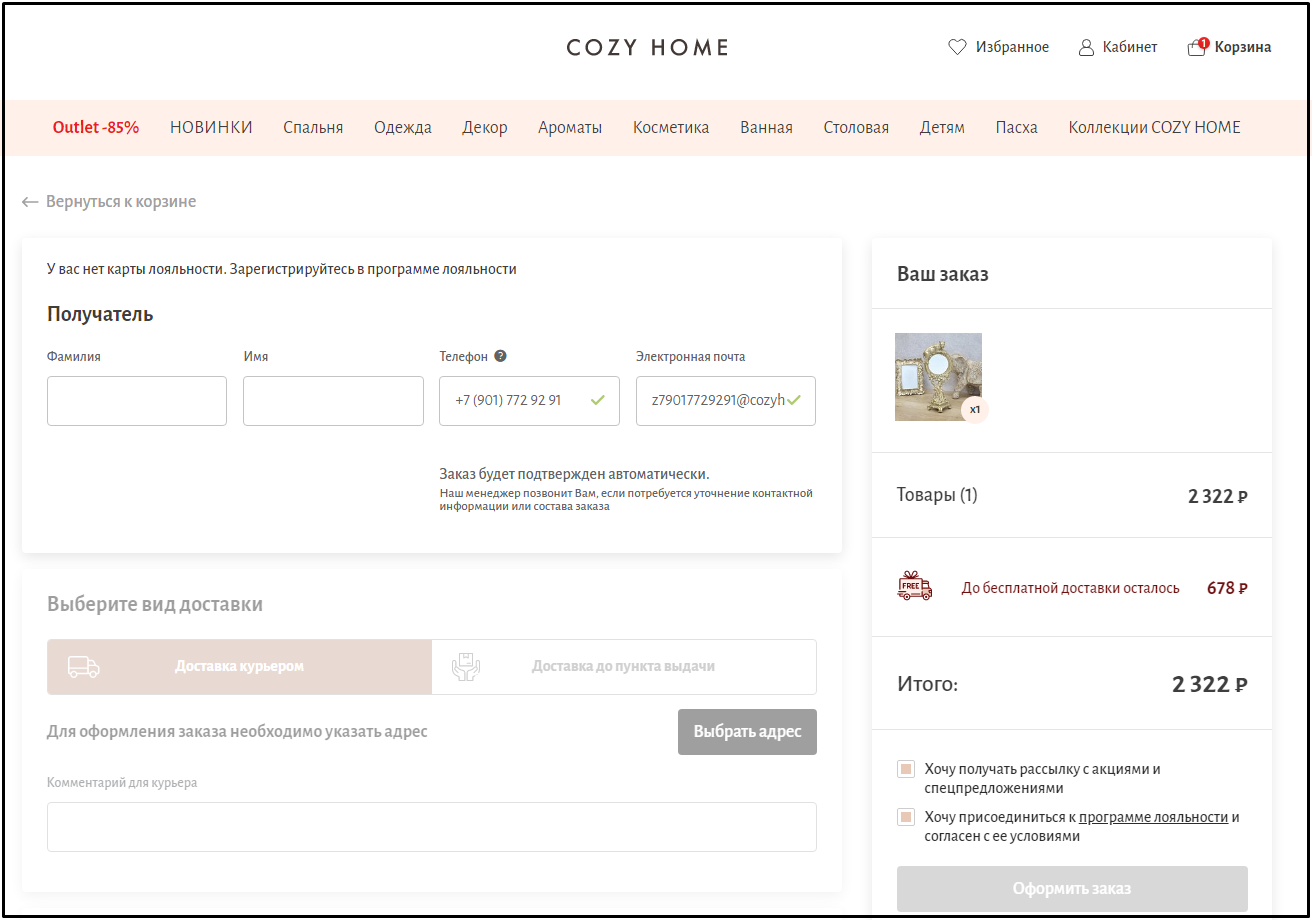This screenshot has height=920, width=1312.
Task: Click the user profile icon for Кабинет
Action: 1087,47
